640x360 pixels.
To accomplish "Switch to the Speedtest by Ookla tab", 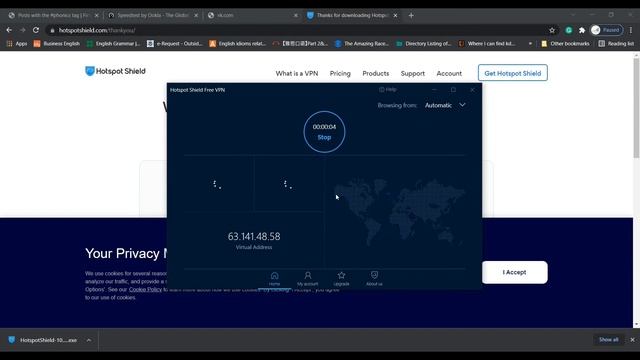I will pyautogui.click(x=152, y=16).
